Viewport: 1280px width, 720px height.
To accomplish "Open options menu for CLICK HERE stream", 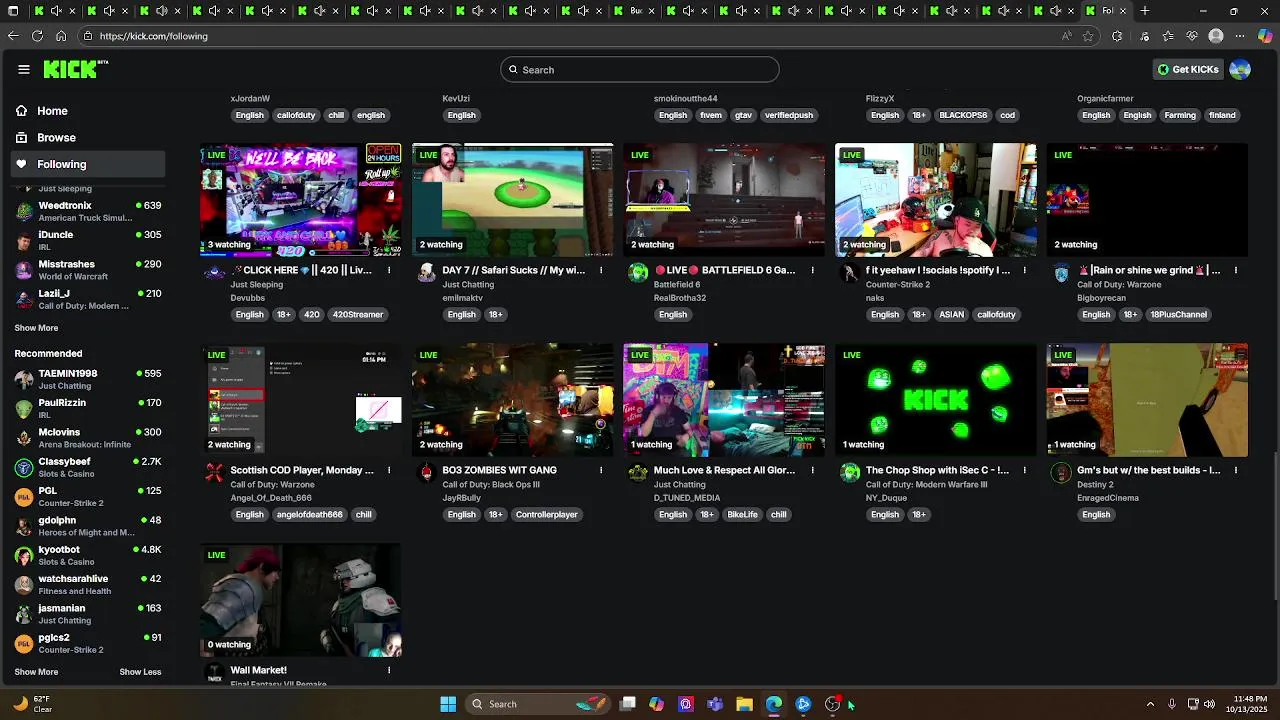I will coord(389,270).
